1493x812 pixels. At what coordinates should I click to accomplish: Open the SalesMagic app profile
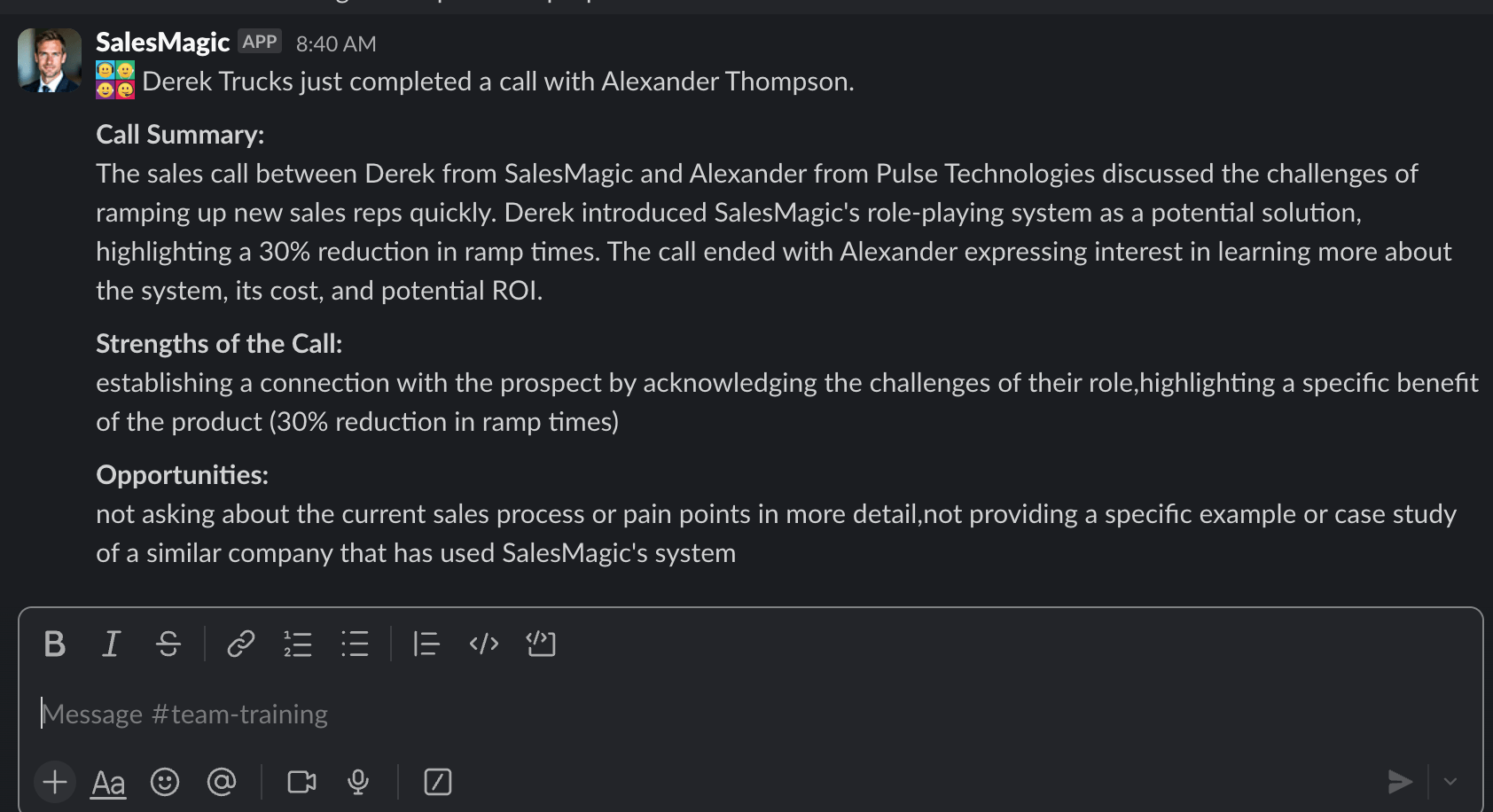(162, 41)
